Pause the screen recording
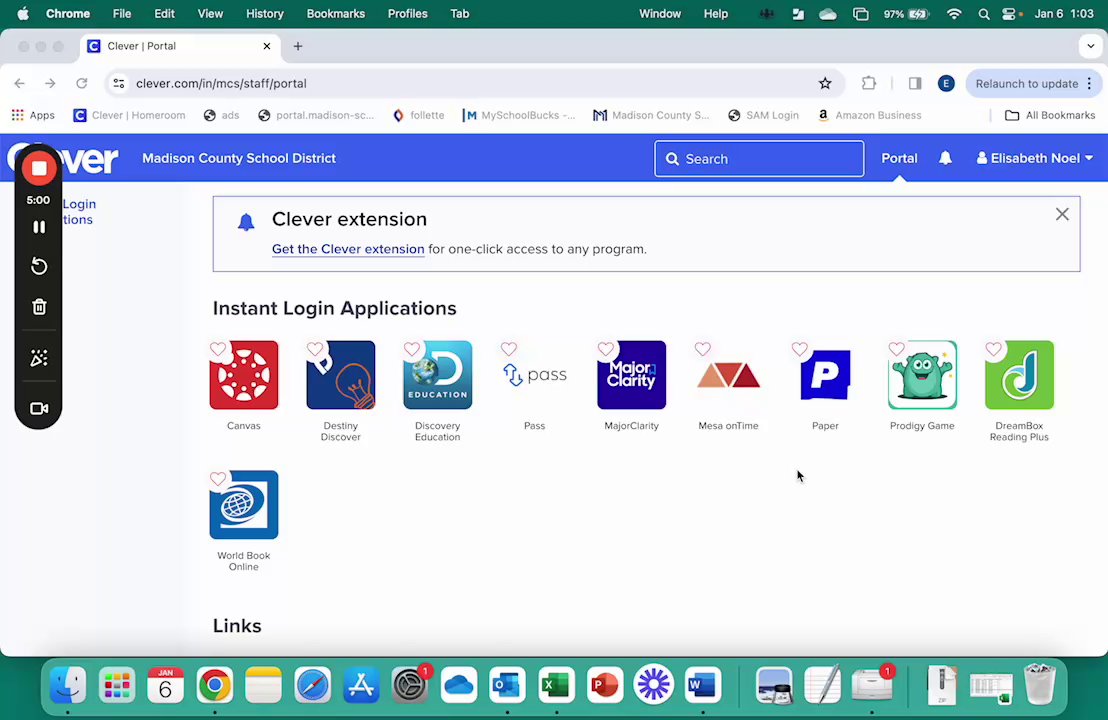Viewport: 1108px width, 720px height. point(39,227)
